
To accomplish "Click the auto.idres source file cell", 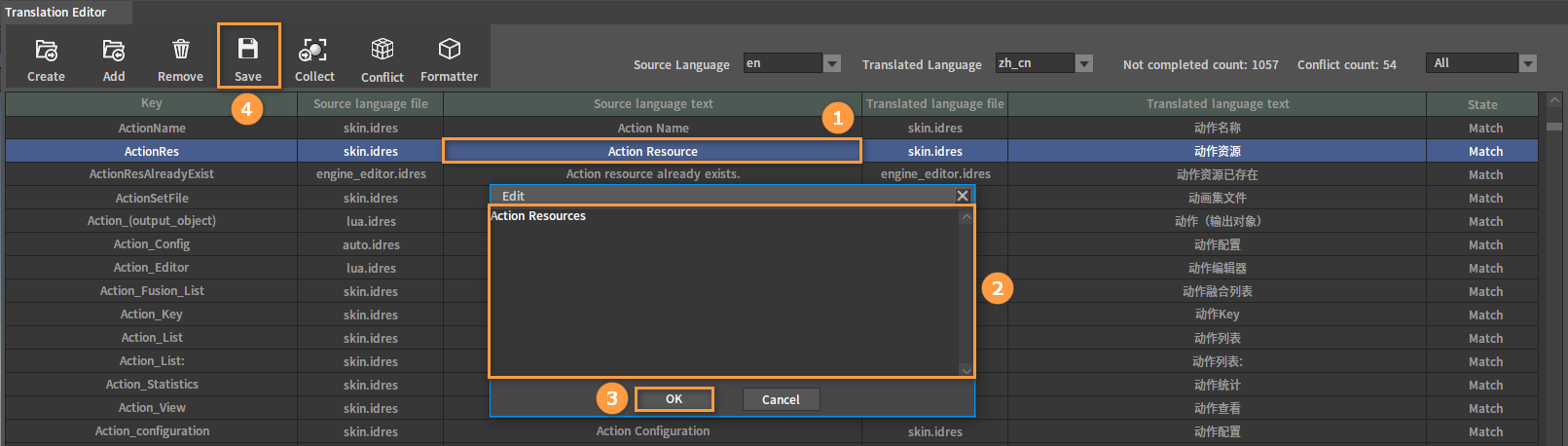I will tap(371, 244).
